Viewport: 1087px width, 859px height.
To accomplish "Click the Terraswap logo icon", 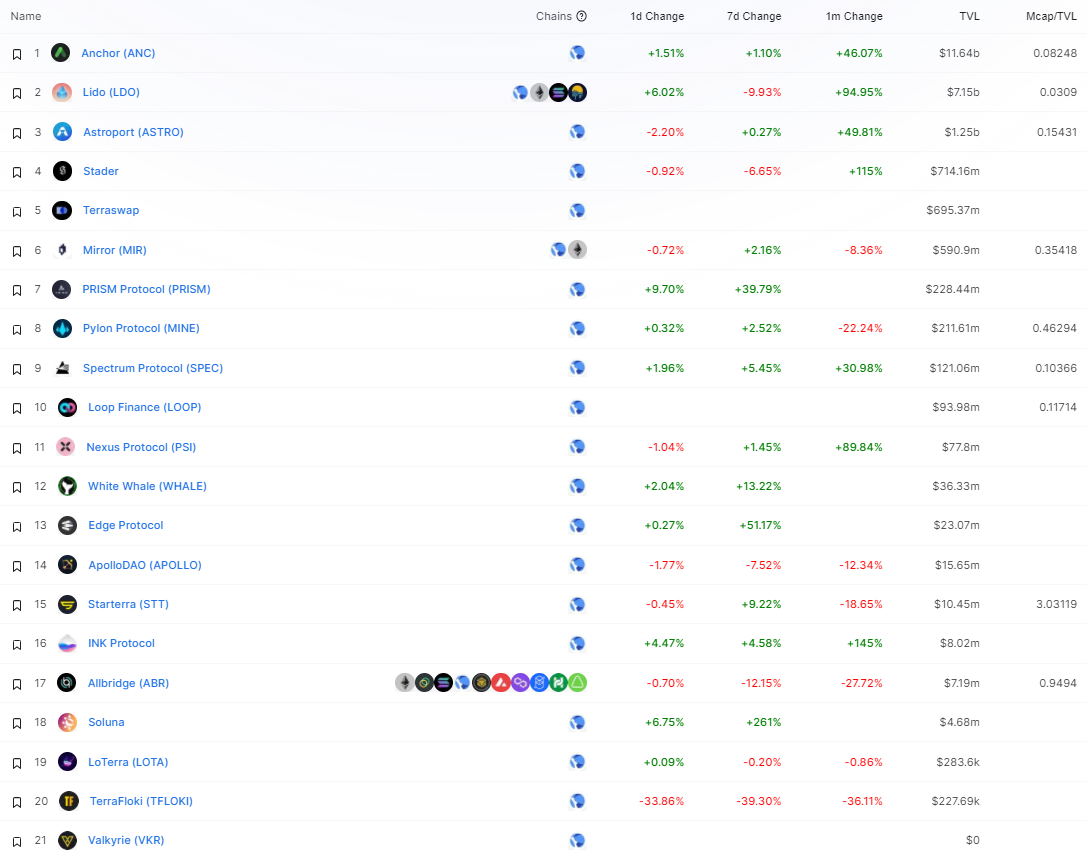I will pyautogui.click(x=62, y=210).
